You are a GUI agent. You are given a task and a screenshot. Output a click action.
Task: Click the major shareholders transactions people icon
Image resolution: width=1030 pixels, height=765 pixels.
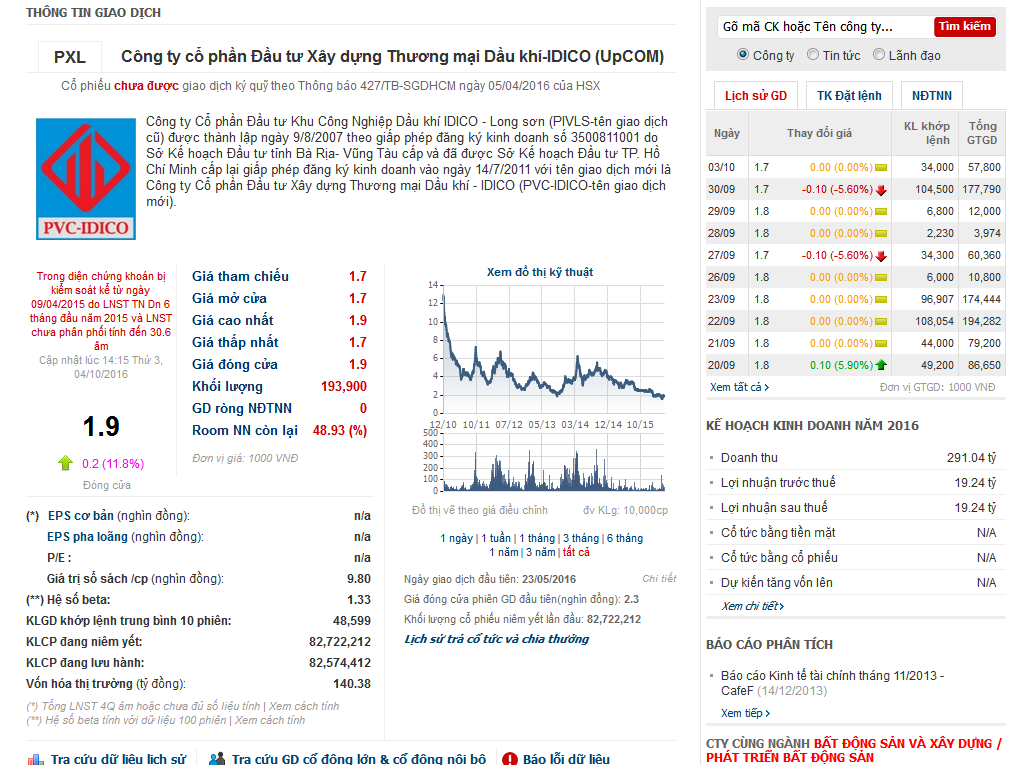(217, 759)
